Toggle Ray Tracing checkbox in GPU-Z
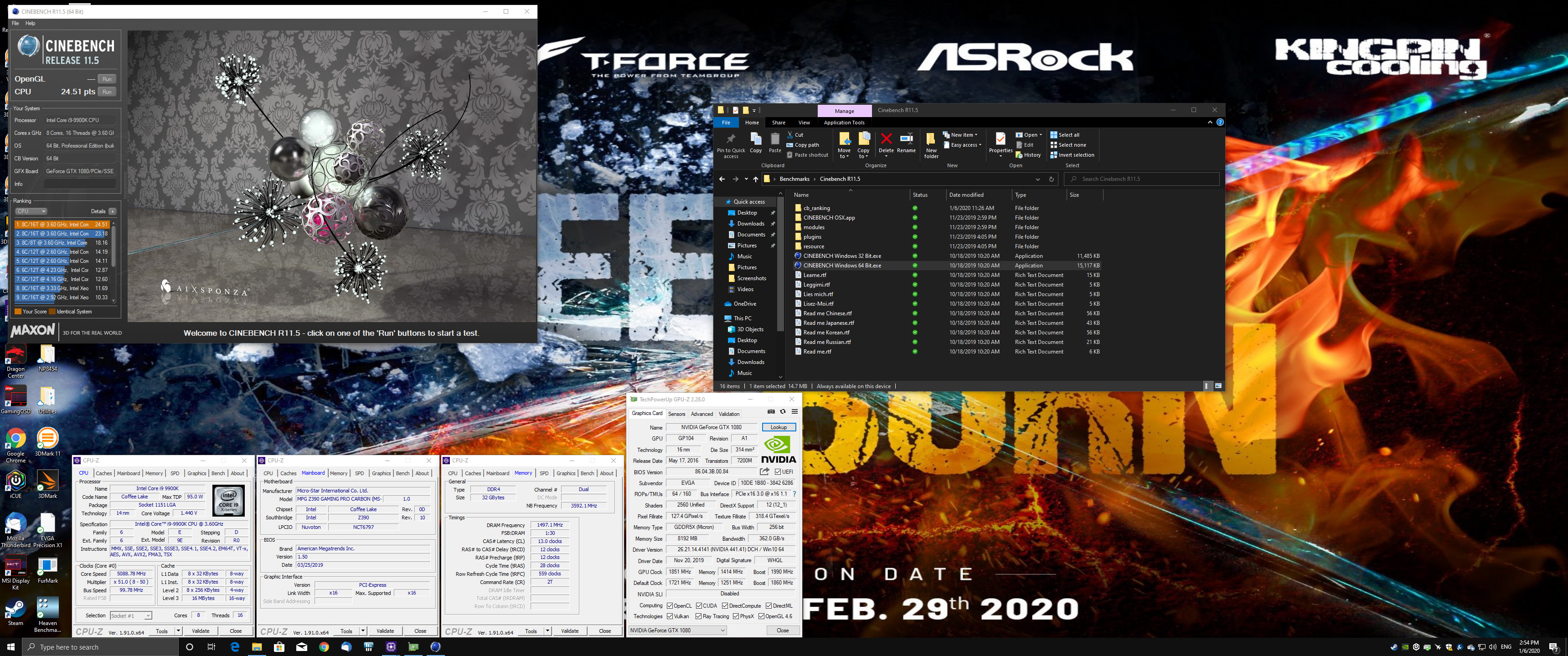Screen dimensions: 1568x656 699,616
